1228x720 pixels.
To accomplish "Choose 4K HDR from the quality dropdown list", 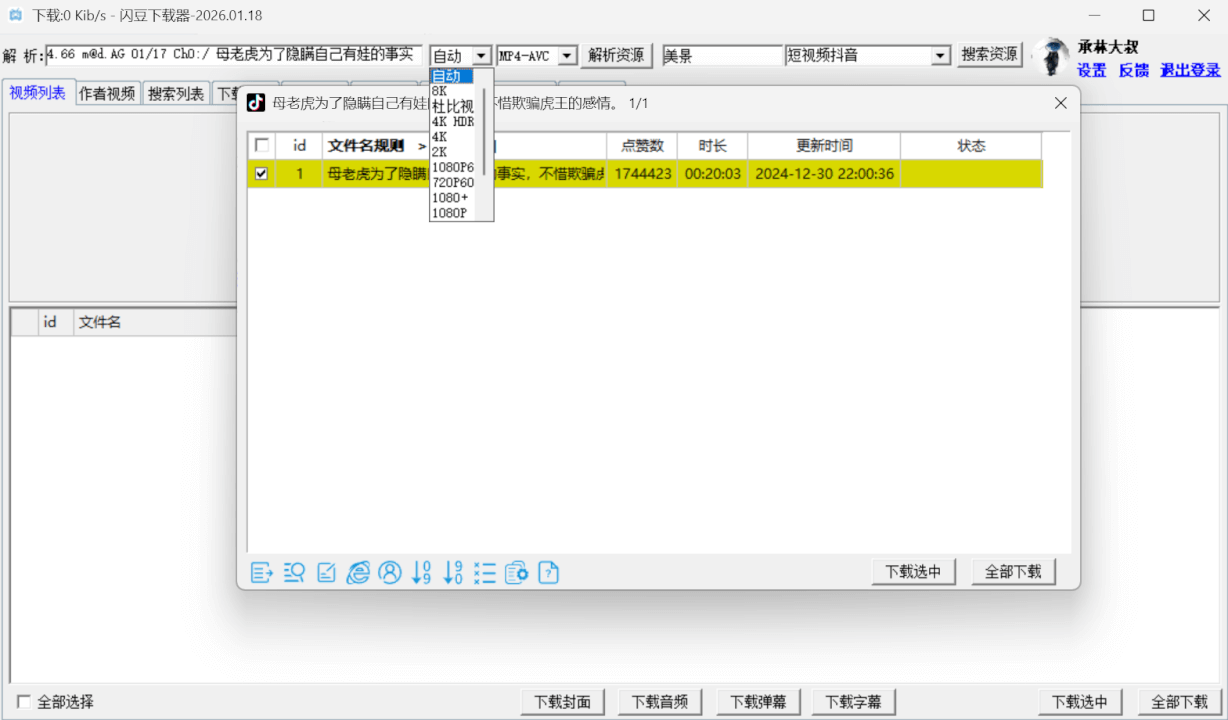I will coord(453,122).
